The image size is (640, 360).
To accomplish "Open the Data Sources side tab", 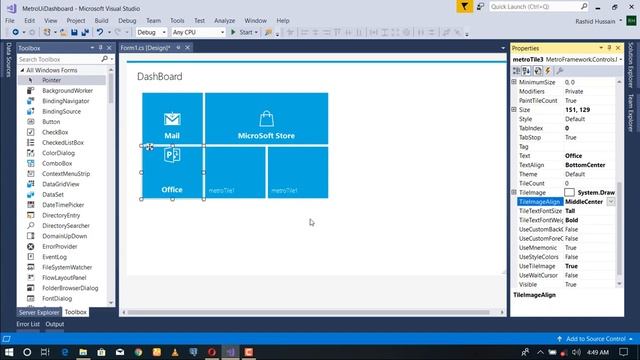I will pos(9,60).
